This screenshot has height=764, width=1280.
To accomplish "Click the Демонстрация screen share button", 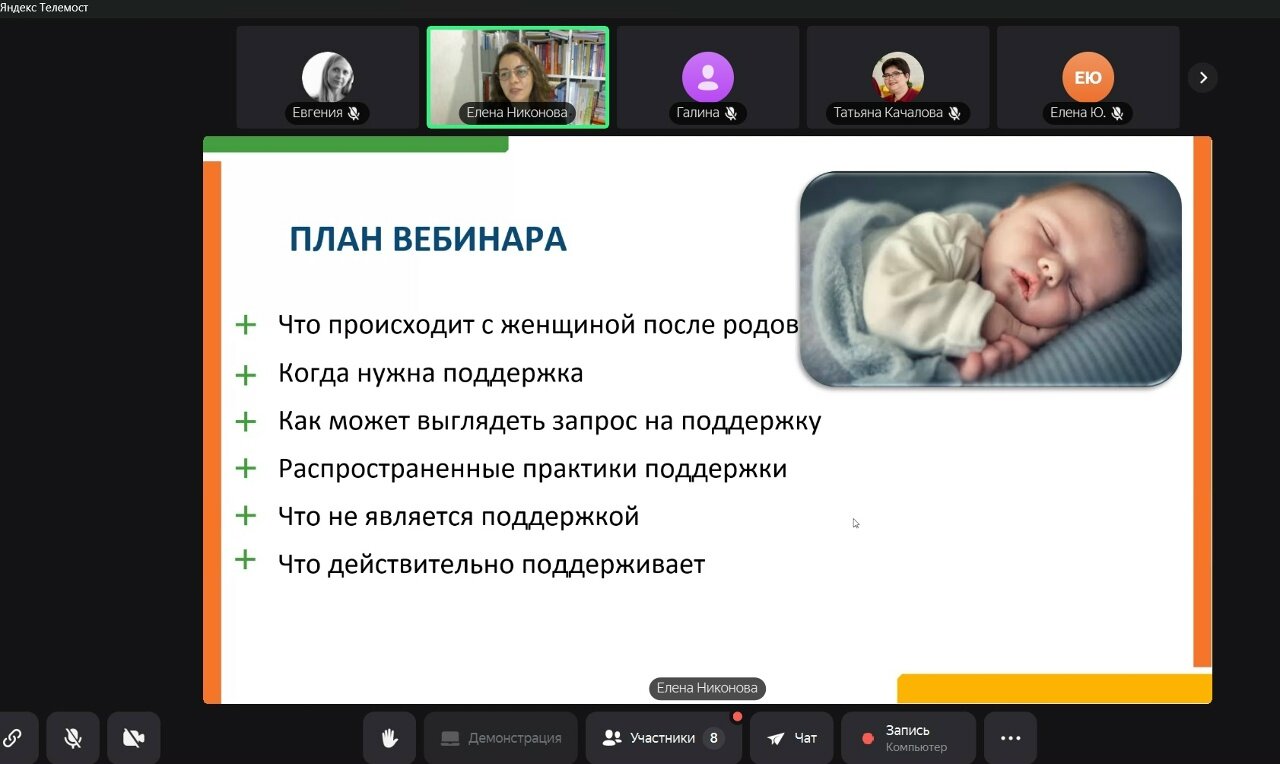I will tap(501, 738).
